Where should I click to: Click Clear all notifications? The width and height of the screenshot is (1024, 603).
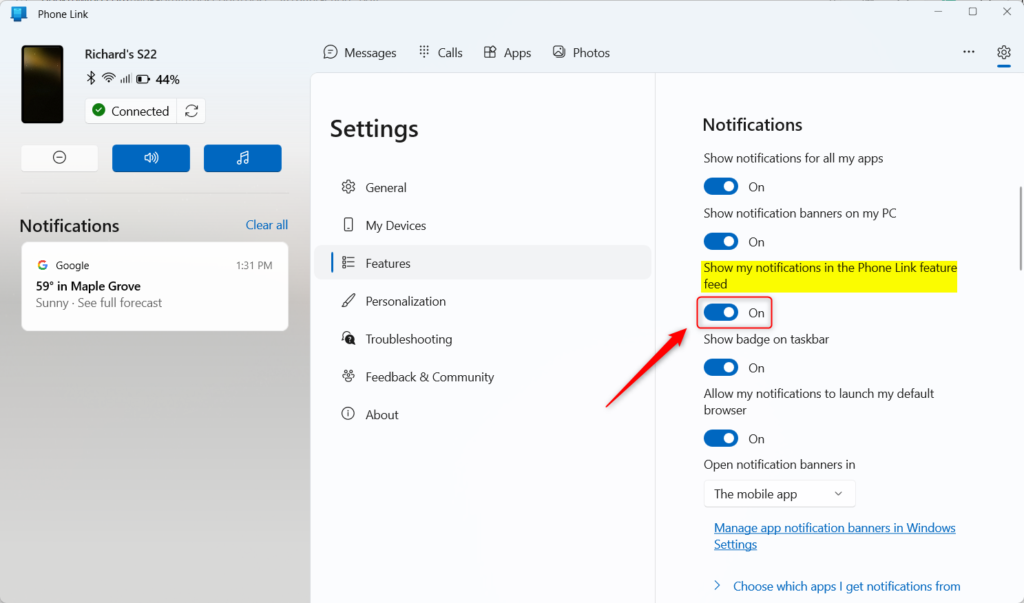(x=266, y=225)
